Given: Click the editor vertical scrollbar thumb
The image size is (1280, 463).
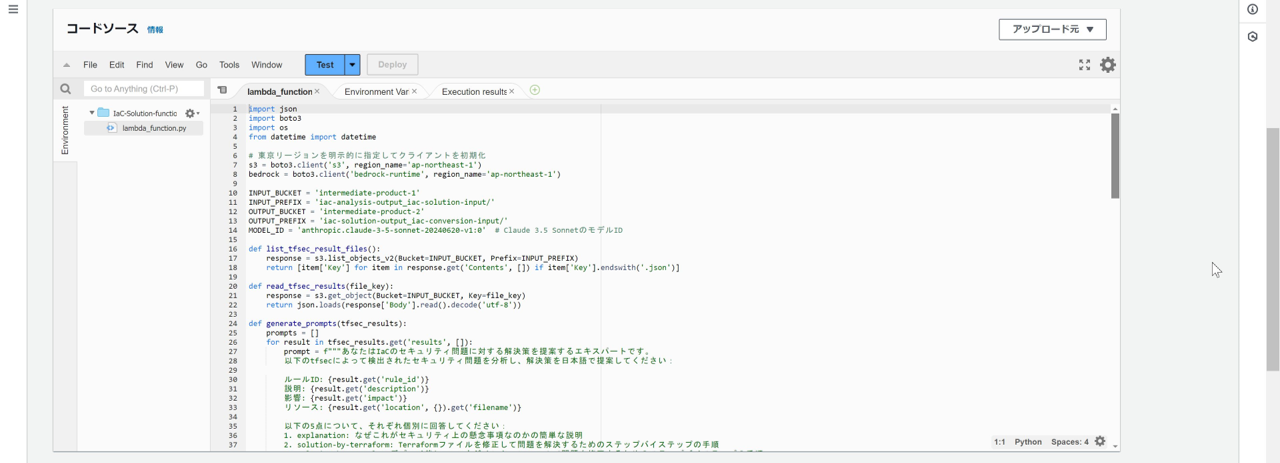Looking at the screenshot, I should [1115, 155].
